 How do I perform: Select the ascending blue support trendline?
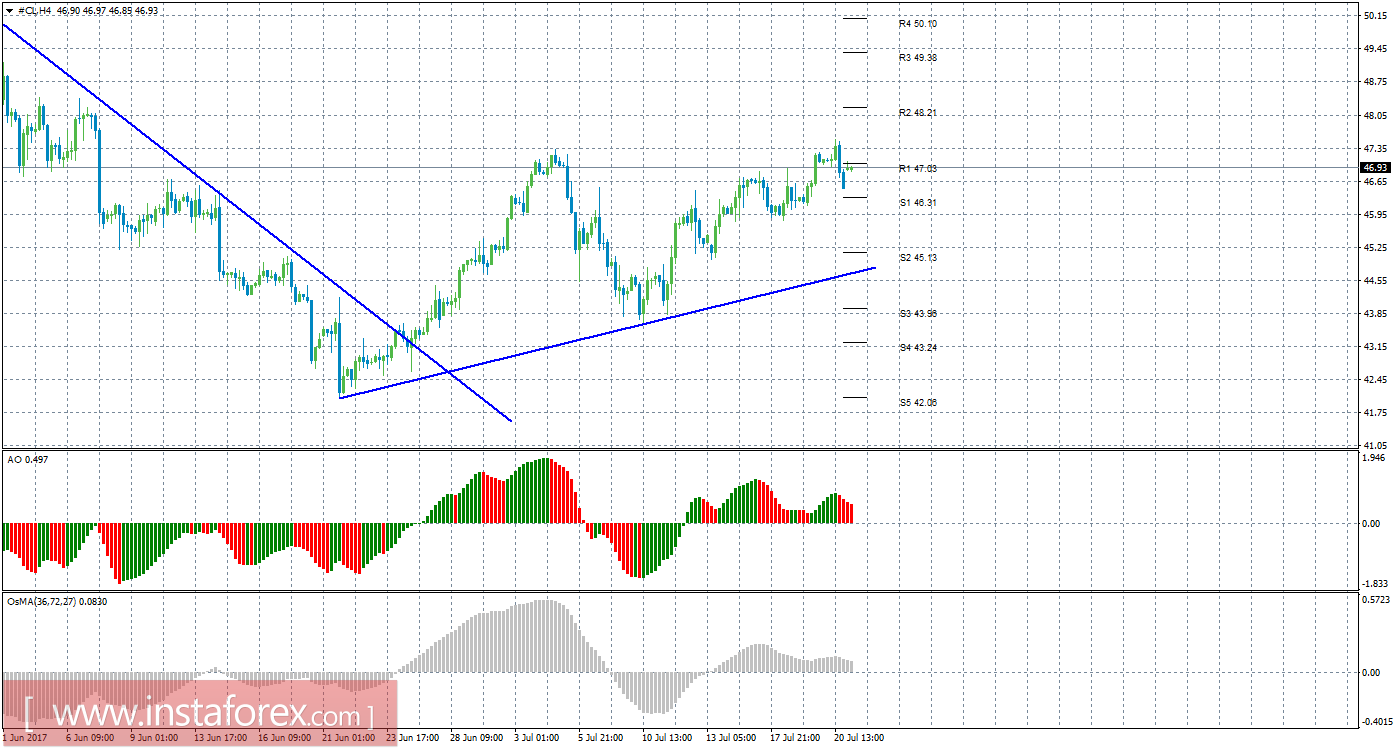click(607, 333)
